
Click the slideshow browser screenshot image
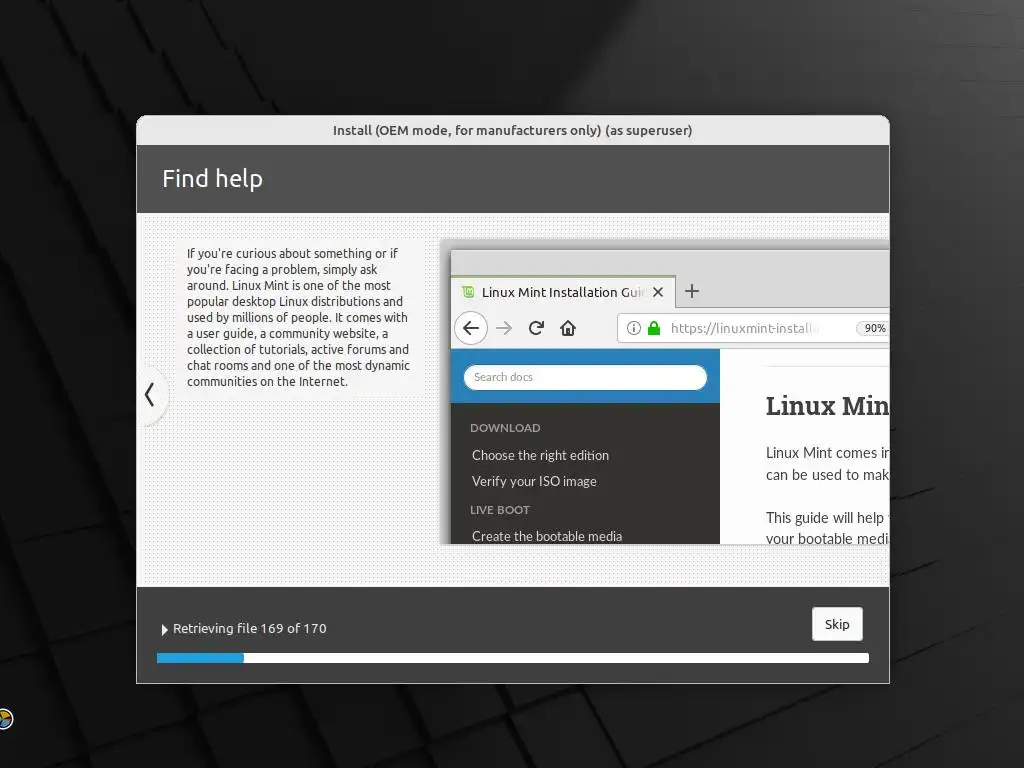(x=665, y=392)
